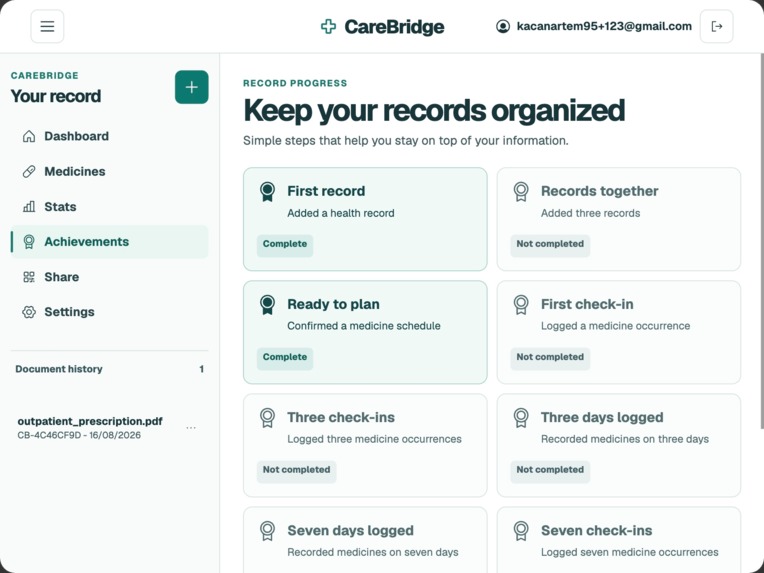Click the First check-in card title

(x=587, y=305)
